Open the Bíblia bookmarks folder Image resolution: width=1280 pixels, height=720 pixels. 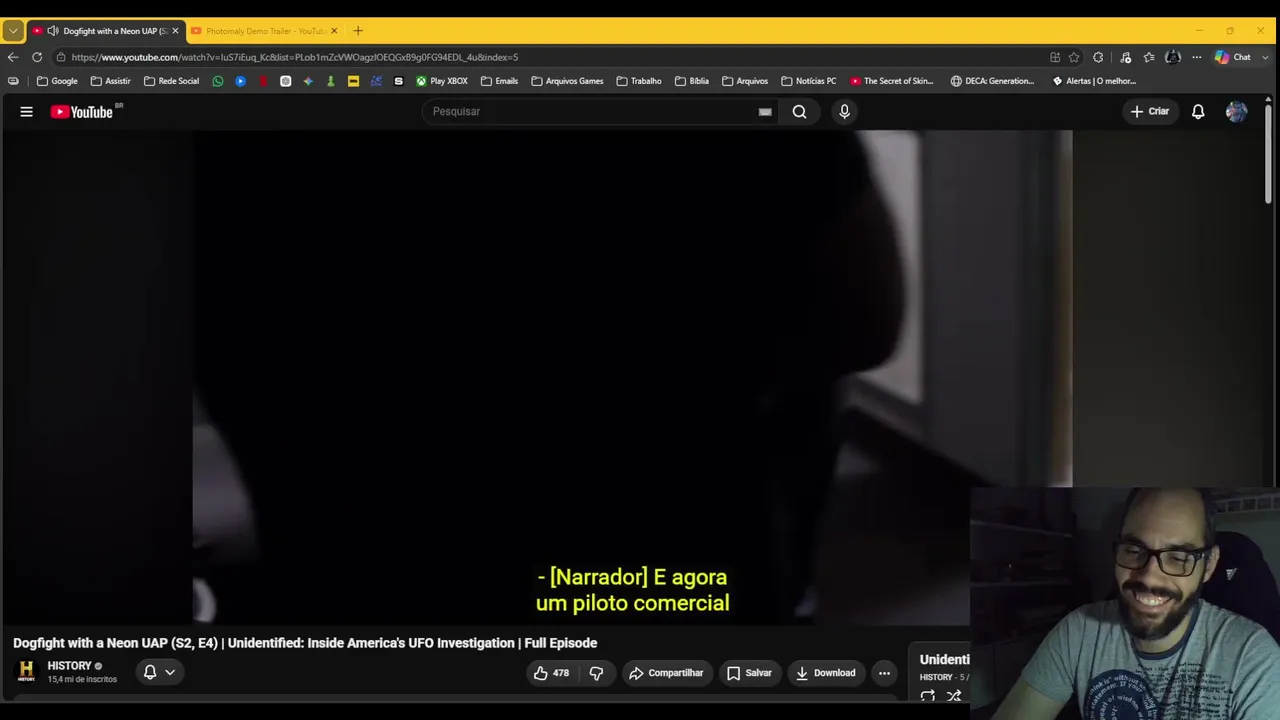pyautogui.click(x=692, y=81)
